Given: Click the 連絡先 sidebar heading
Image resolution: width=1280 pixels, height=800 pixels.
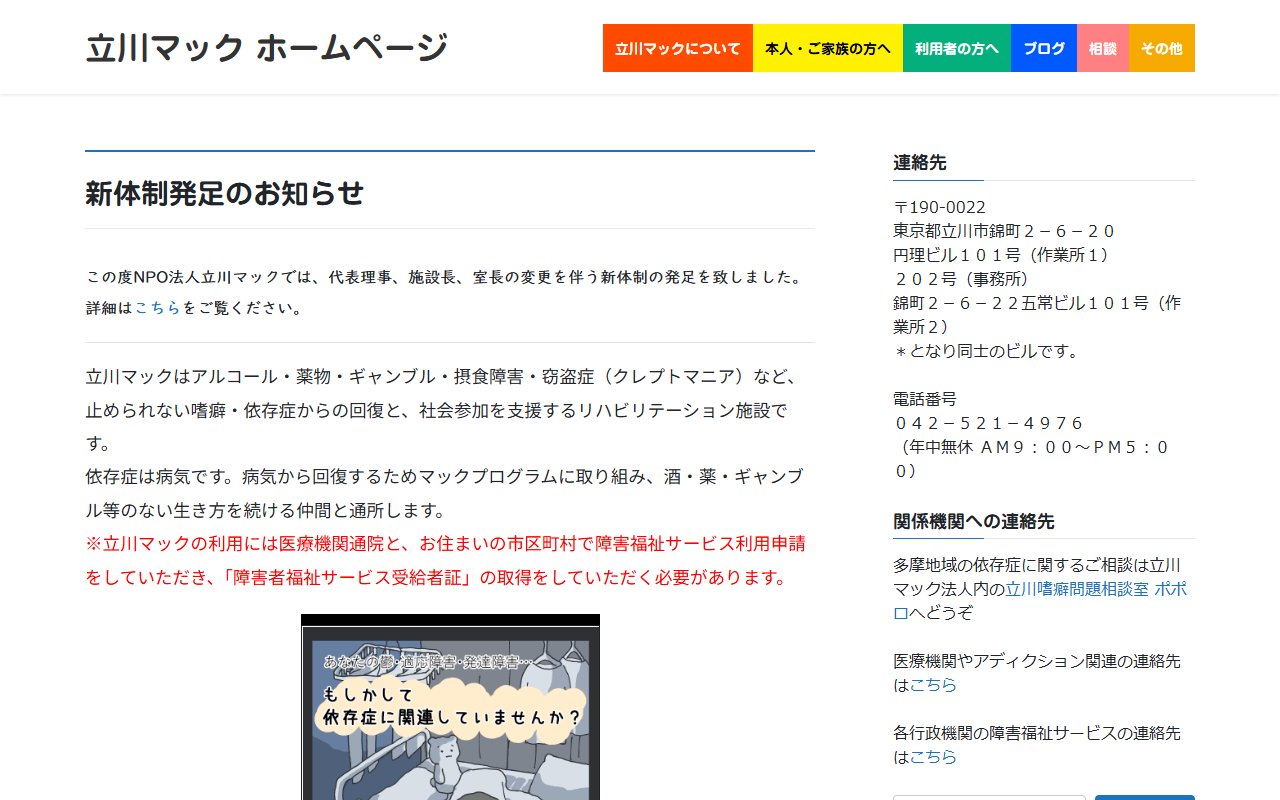Looking at the screenshot, I should pyautogui.click(x=920, y=162).
